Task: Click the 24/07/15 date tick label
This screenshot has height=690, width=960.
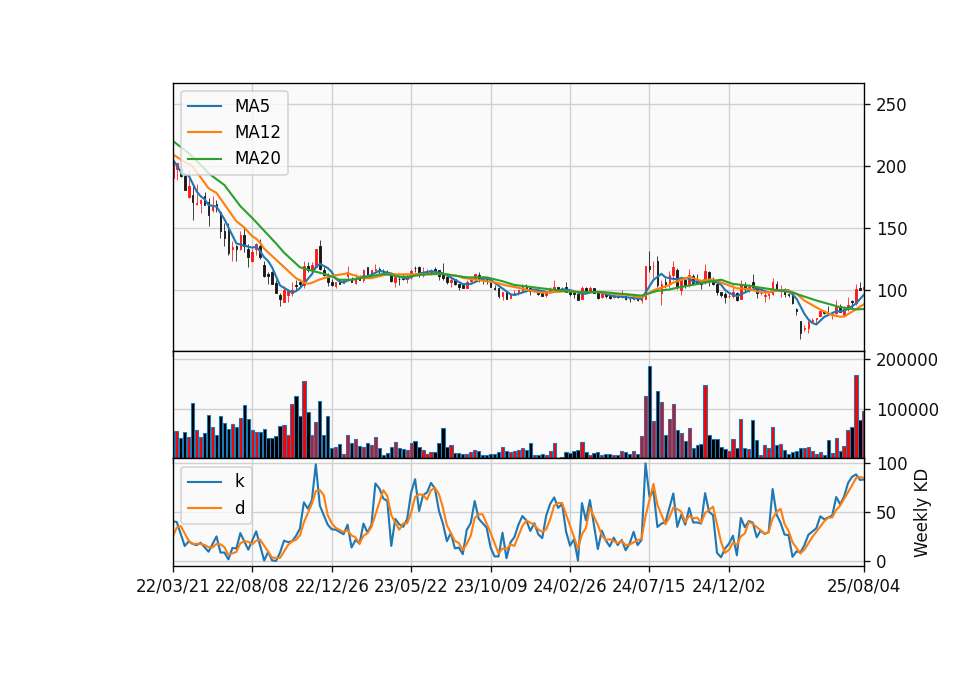Action: click(649, 586)
